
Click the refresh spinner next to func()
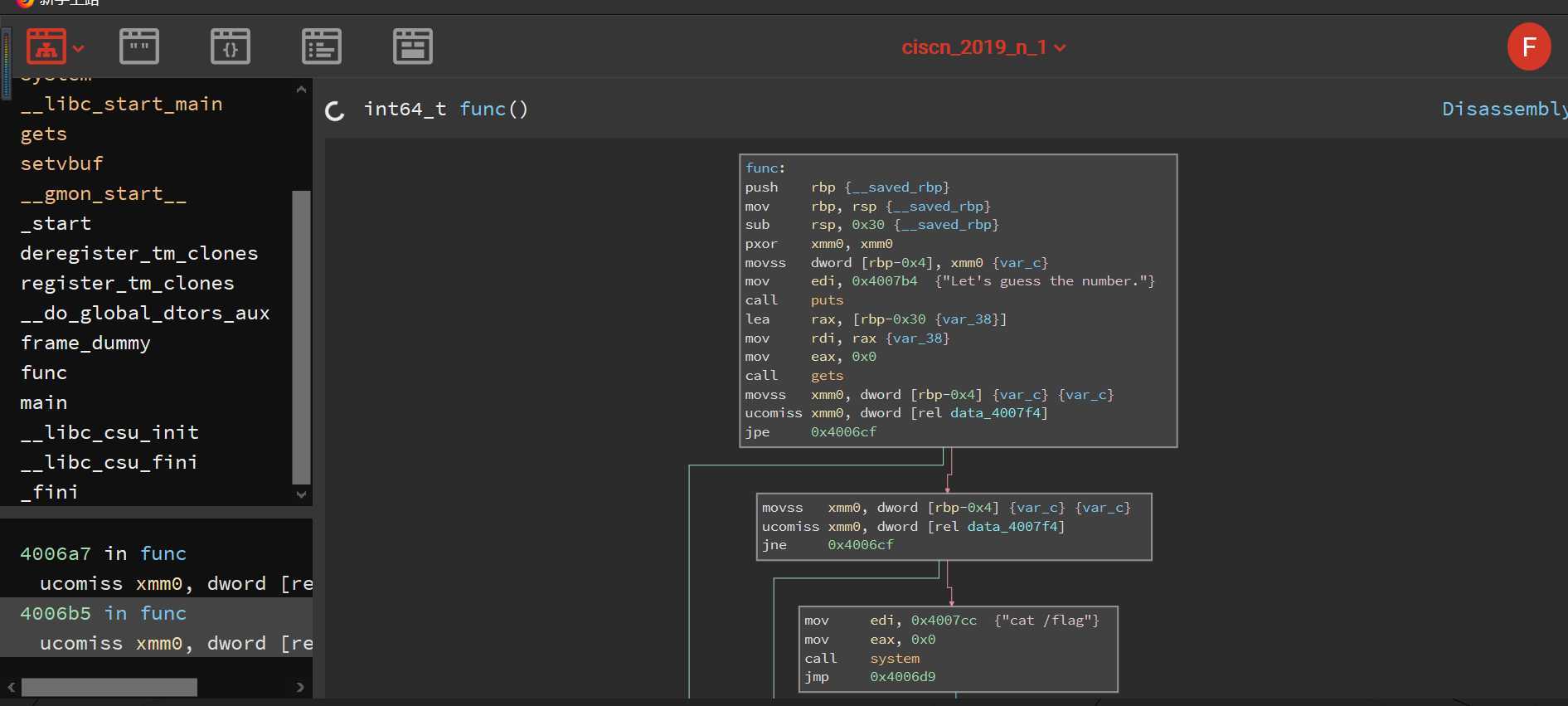click(x=335, y=110)
